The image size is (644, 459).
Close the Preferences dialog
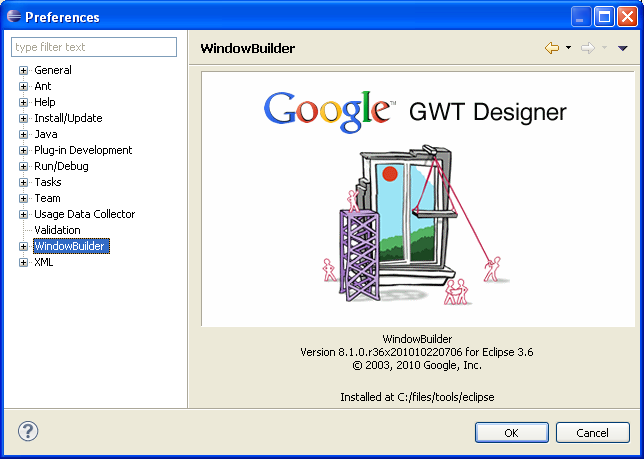[628, 17]
